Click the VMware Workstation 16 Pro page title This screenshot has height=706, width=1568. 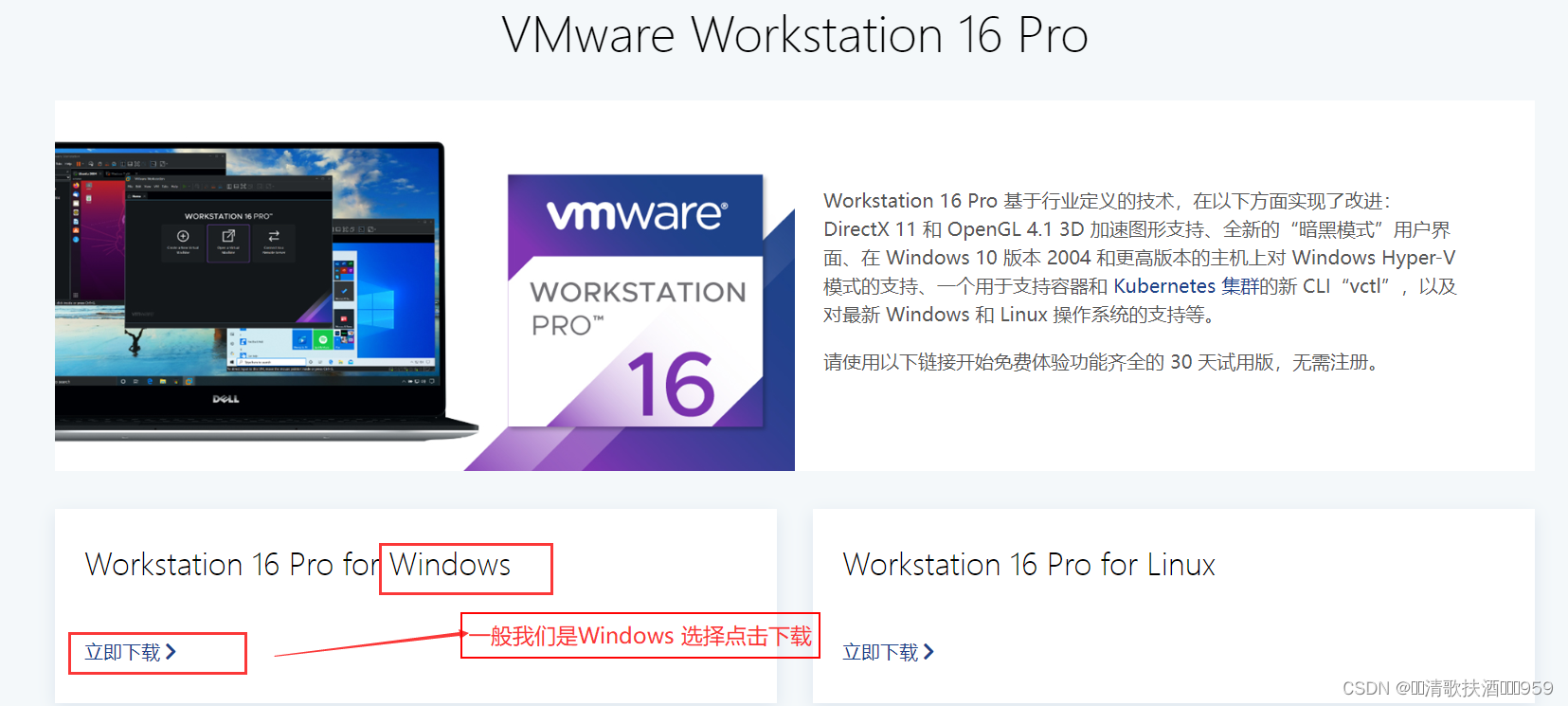795,35
